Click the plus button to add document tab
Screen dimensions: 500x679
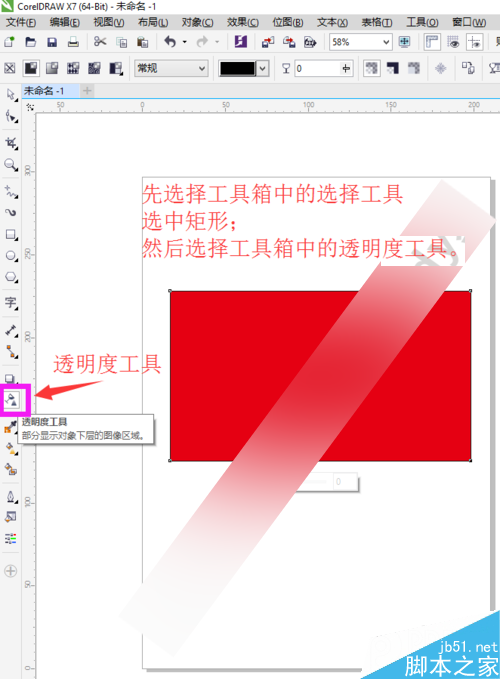coord(87,91)
